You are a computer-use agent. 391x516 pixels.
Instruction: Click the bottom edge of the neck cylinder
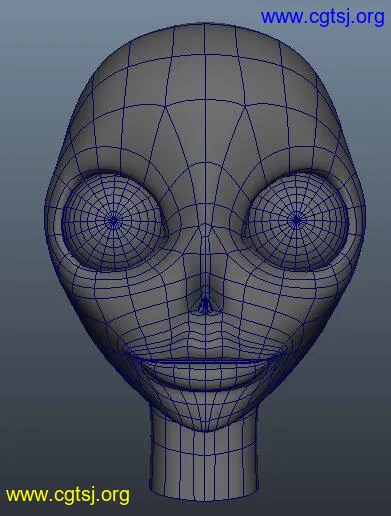(x=203, y=499)
